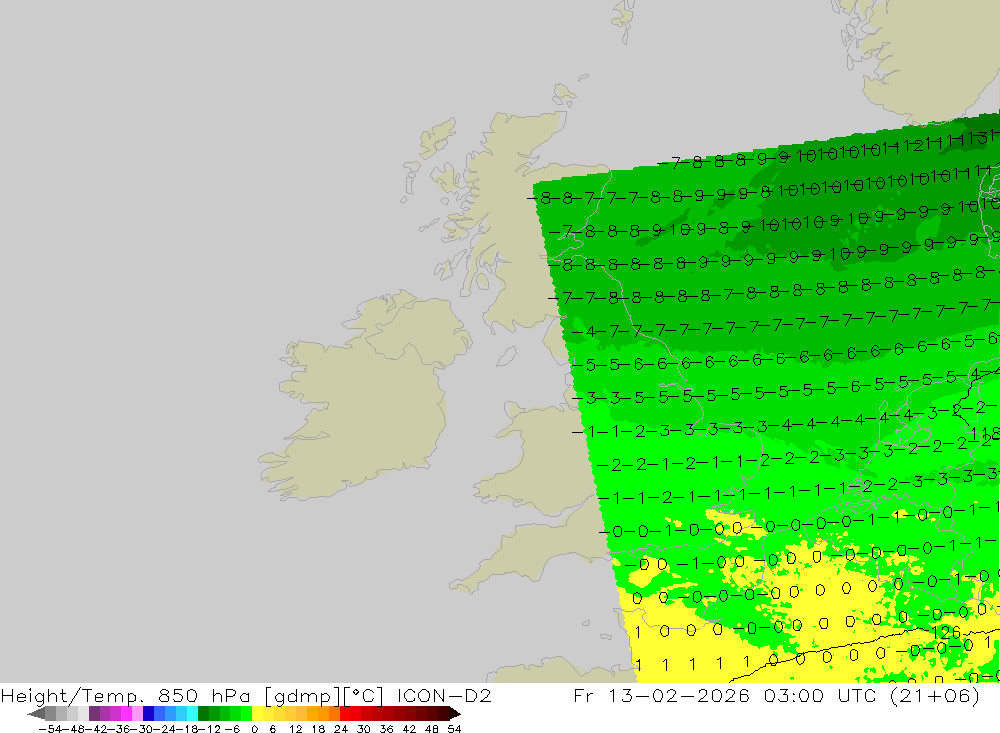This screenshot has height=733, width=1000.
Task: Pick the darkest green legend swatch
Action: 203,713
